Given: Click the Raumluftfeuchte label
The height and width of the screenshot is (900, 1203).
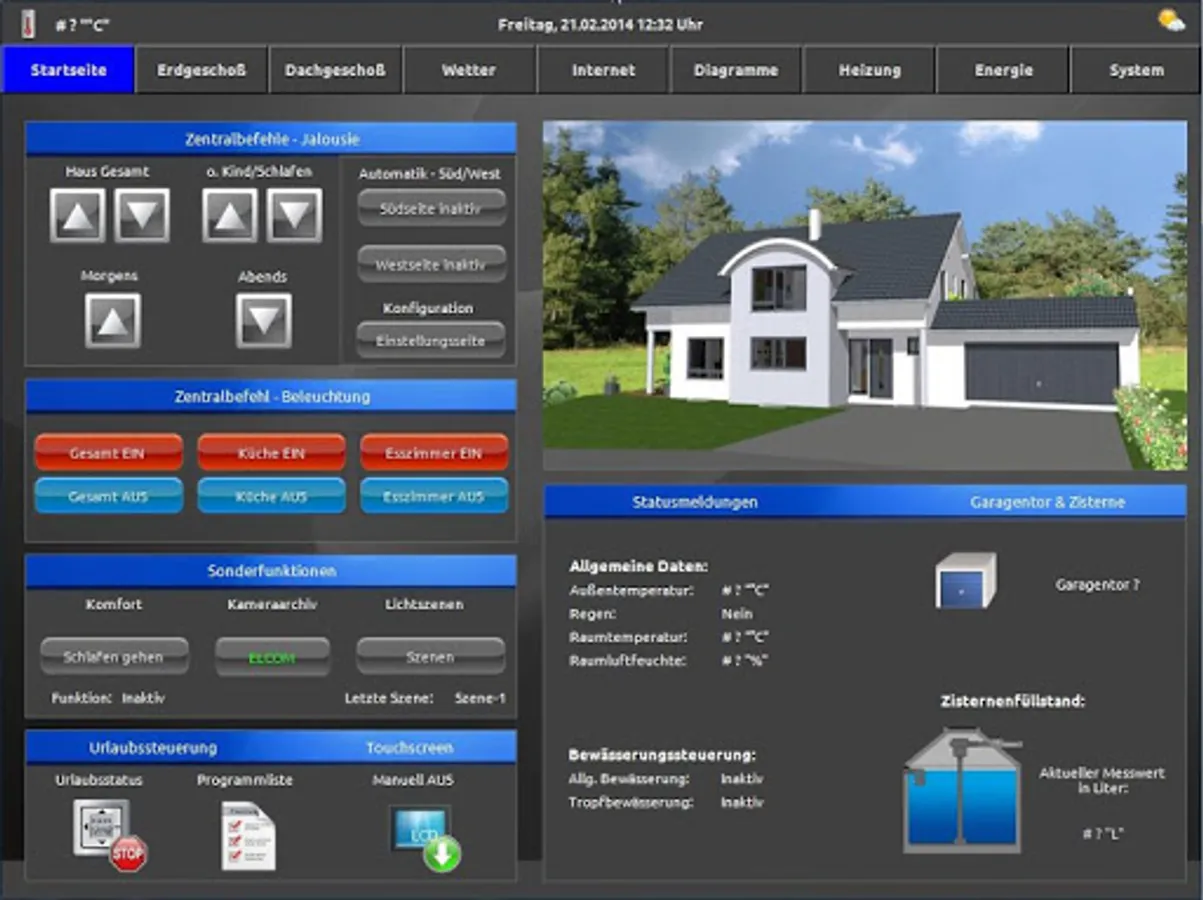Looking at the screenshot, I should tap(627, 661).
